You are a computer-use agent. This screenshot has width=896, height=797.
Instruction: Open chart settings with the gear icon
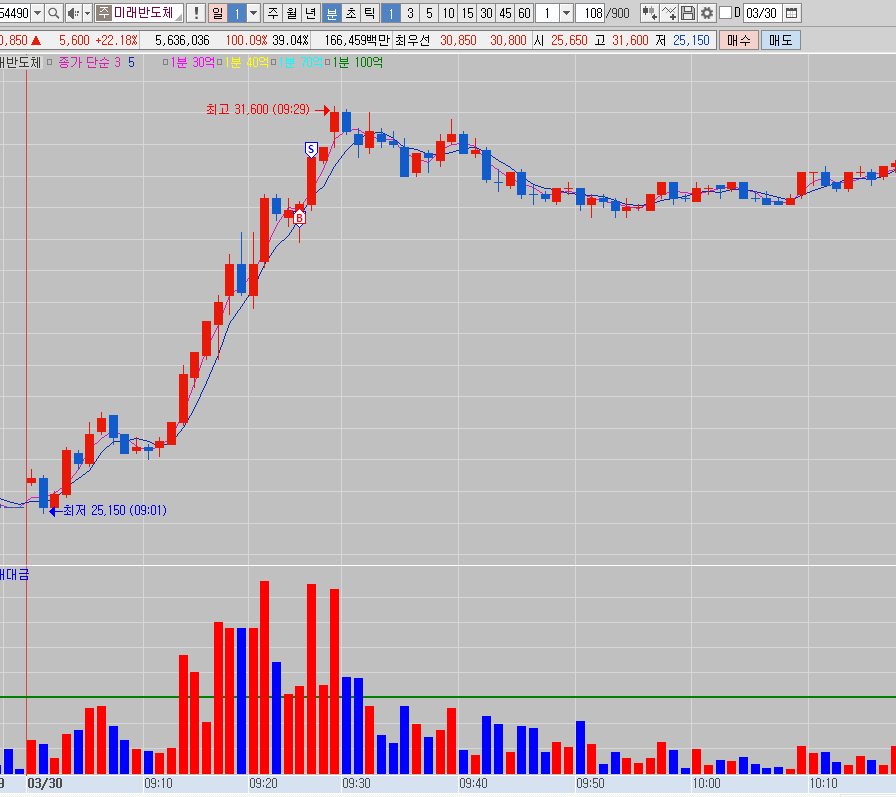(707, 13)
